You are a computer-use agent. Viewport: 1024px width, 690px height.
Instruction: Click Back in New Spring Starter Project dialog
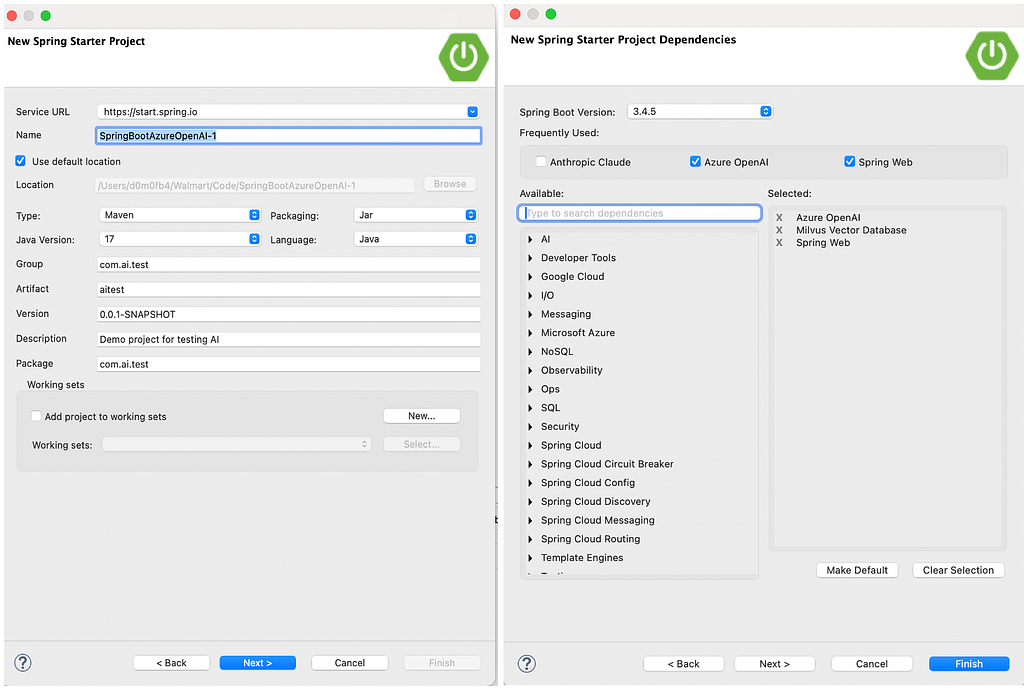coord(171,663)
